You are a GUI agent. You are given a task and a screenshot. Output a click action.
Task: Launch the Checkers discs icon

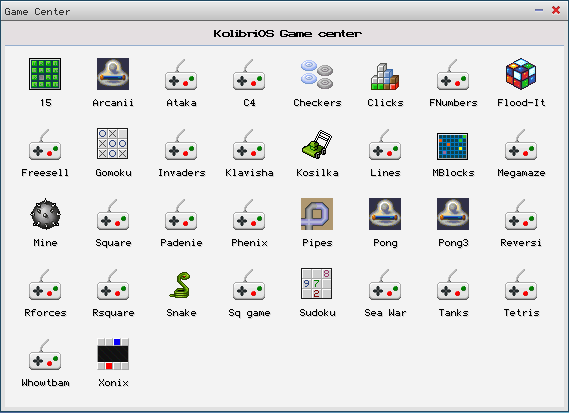point(317,74)
